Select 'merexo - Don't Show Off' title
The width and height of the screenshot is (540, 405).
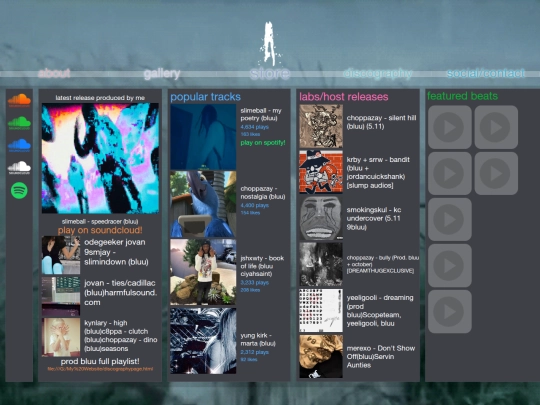pos(381,353)
